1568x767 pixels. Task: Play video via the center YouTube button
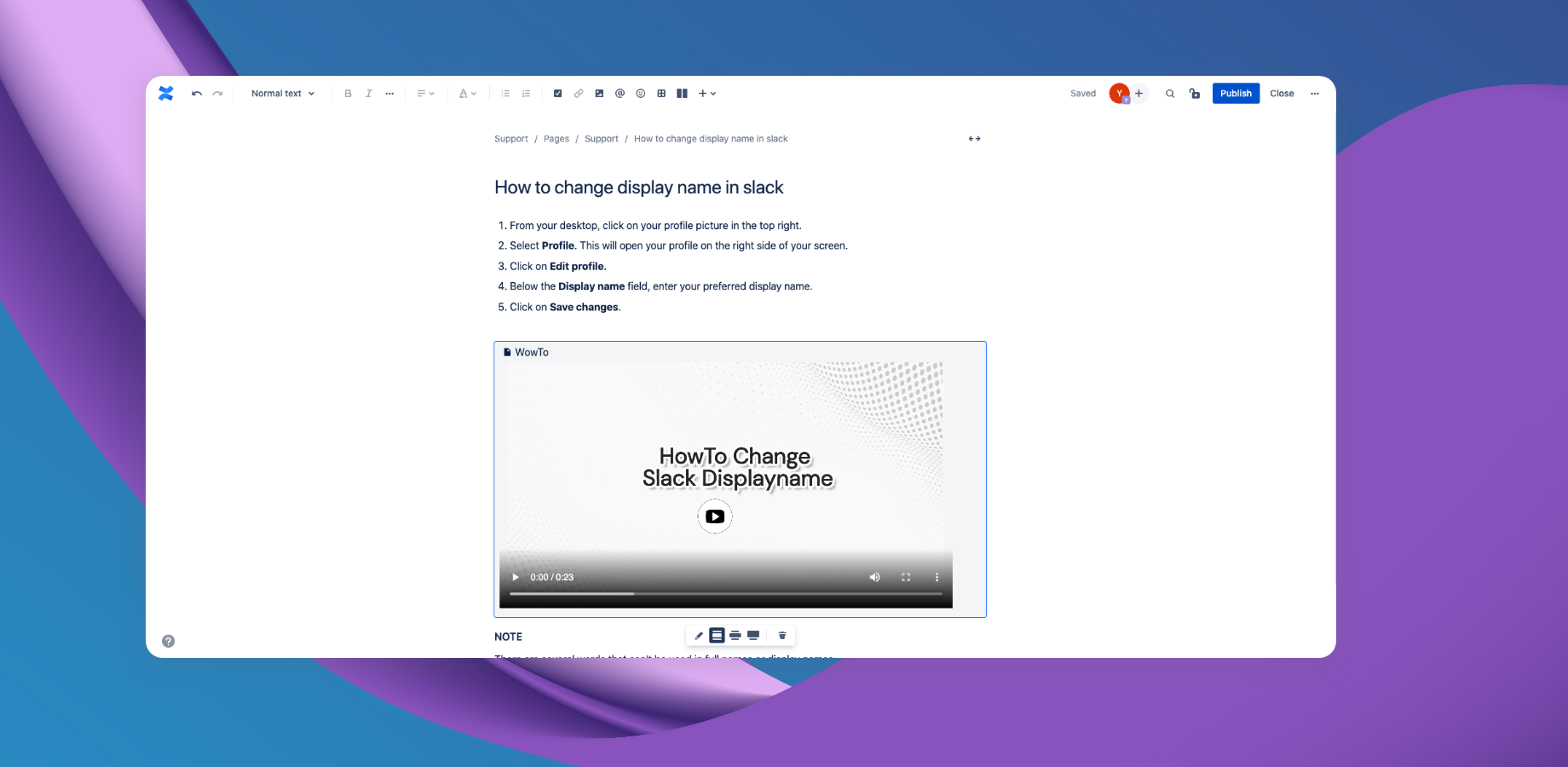tap(715, 516)
